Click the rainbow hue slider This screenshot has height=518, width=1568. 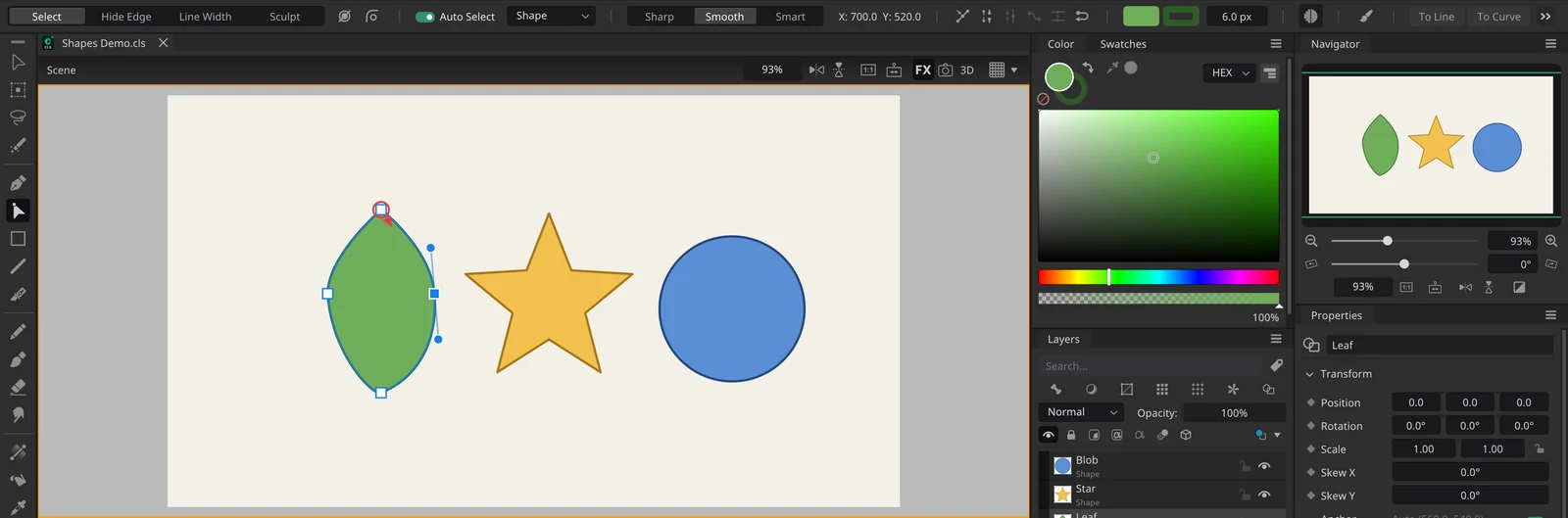(1158, 277)
